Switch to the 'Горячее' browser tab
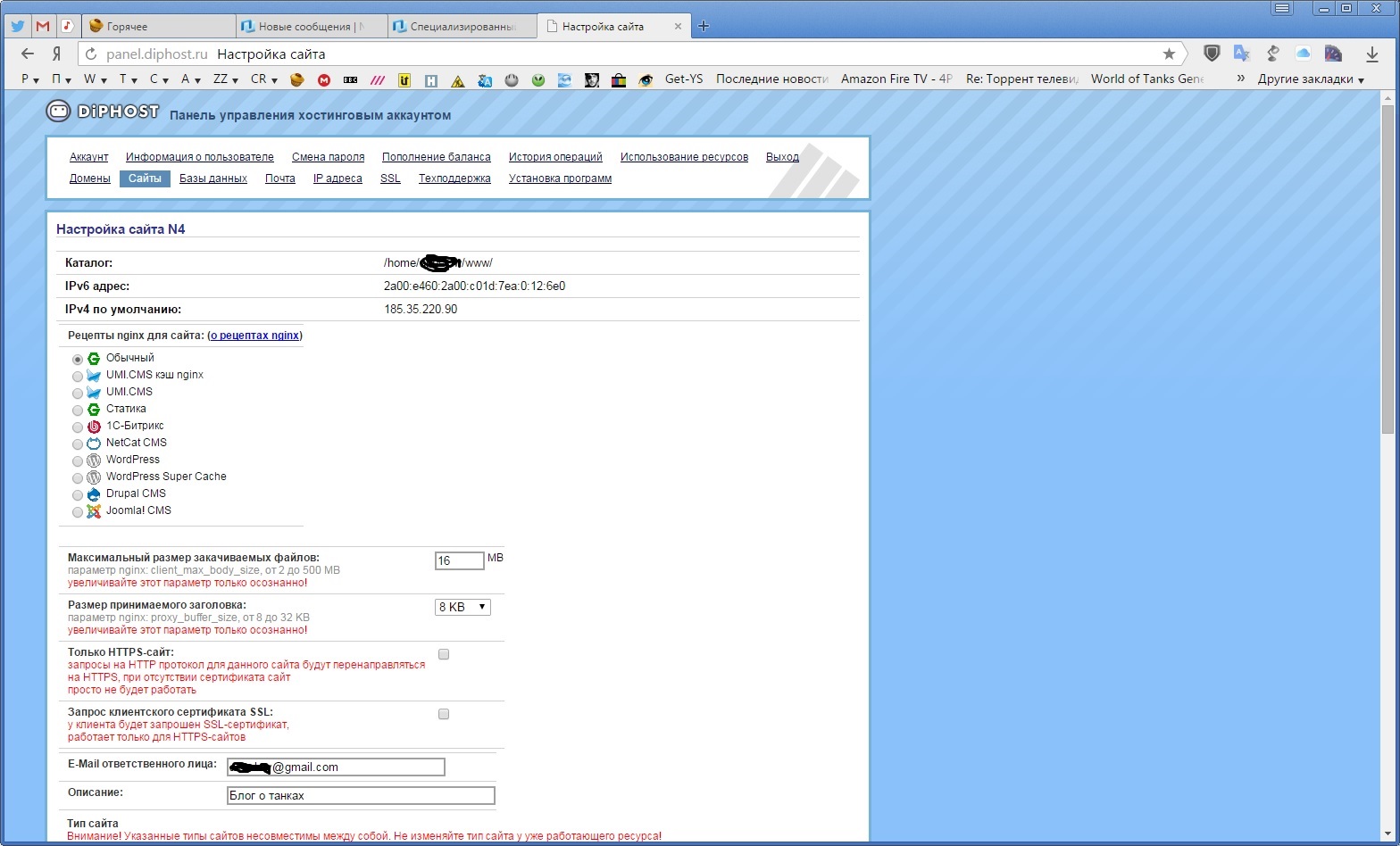The width and height of the screenshot is (1400, 846). click(x=157, y=27)
